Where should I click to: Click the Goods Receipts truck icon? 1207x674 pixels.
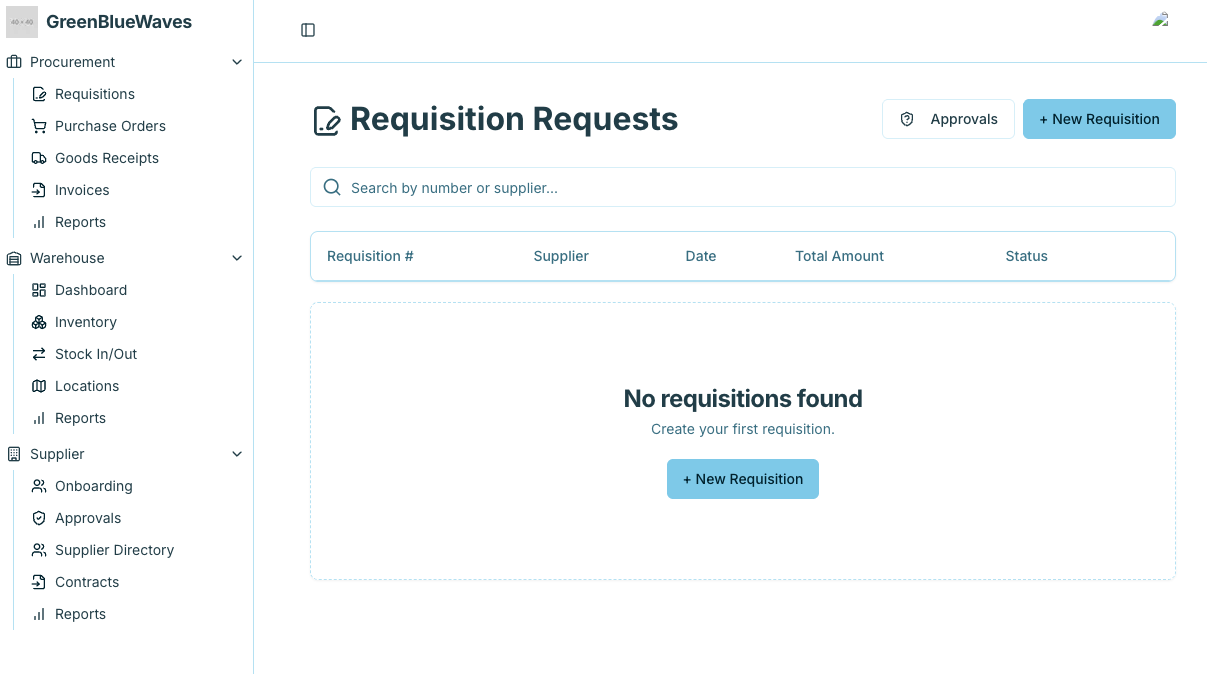click(39, 158)
